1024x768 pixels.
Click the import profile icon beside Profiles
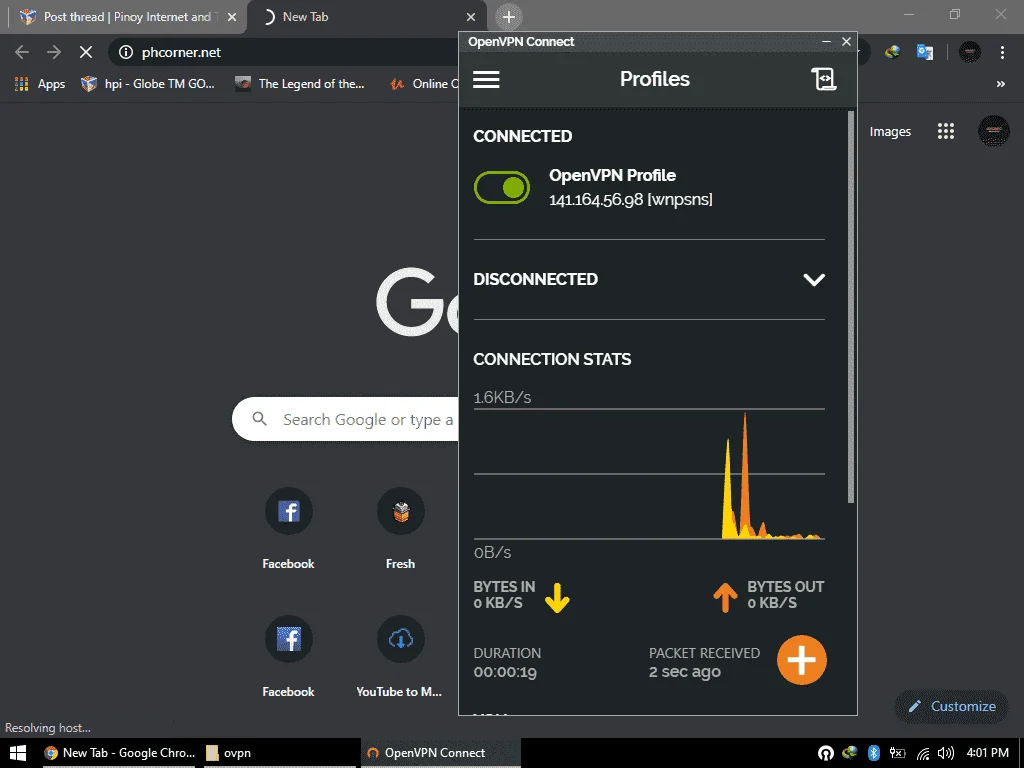click(x=824, y=79)
